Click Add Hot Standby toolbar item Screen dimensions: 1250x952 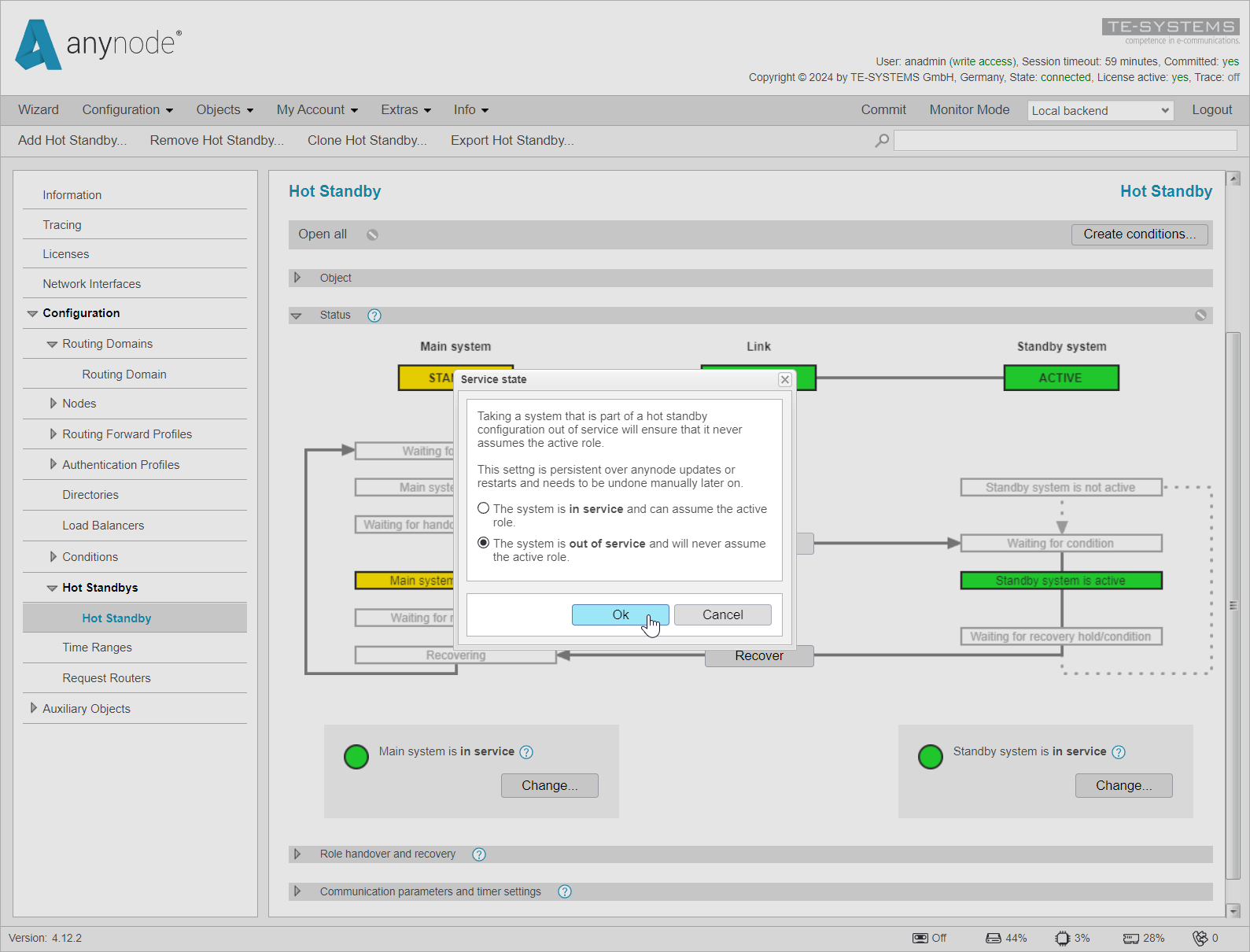click(x=72, y=140)
